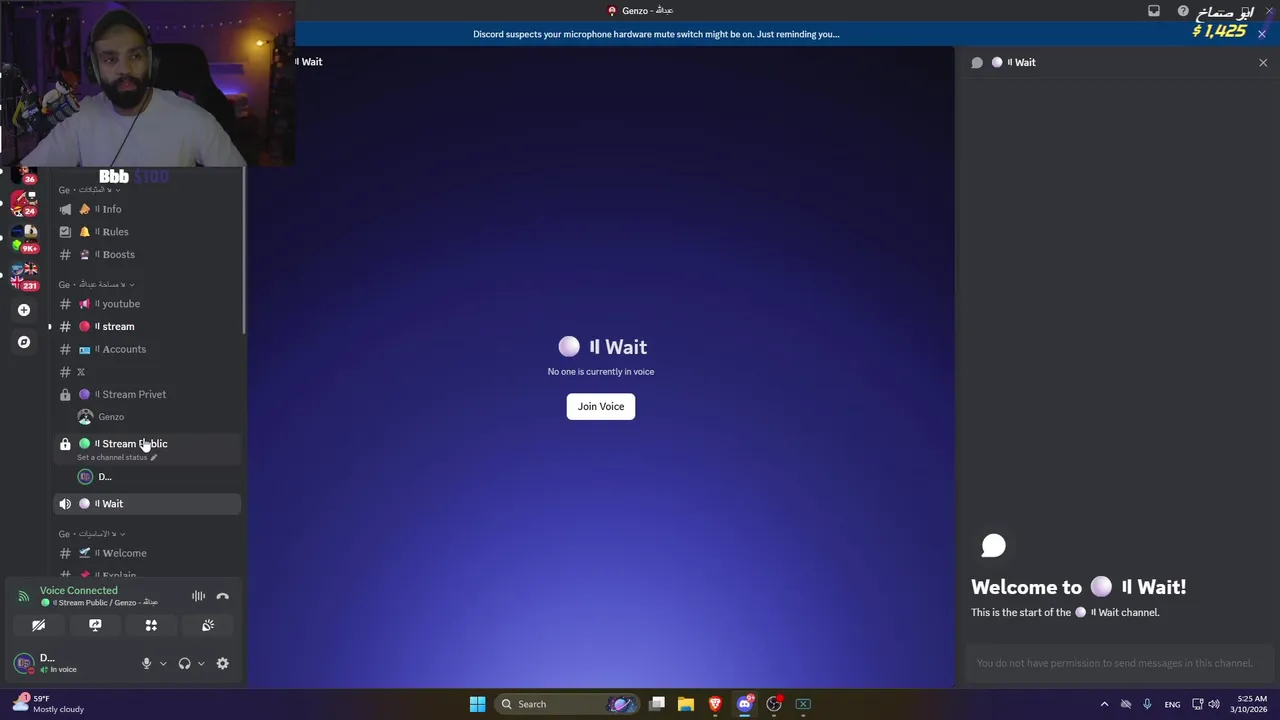Toggle headphone deafen in user panel
The image size is (1280, 720).
pos(184,663)
